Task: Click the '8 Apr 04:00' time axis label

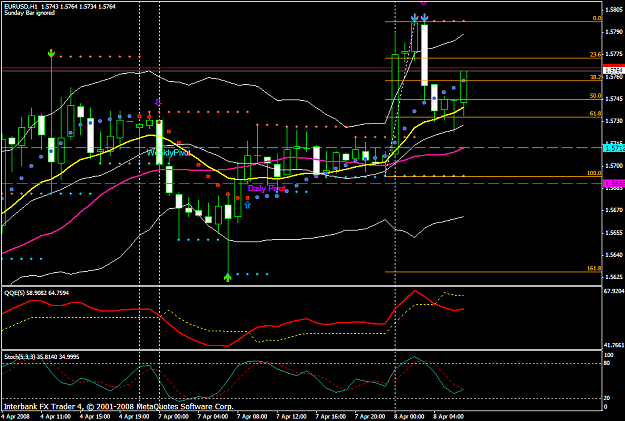Action: tap(449, 416)
